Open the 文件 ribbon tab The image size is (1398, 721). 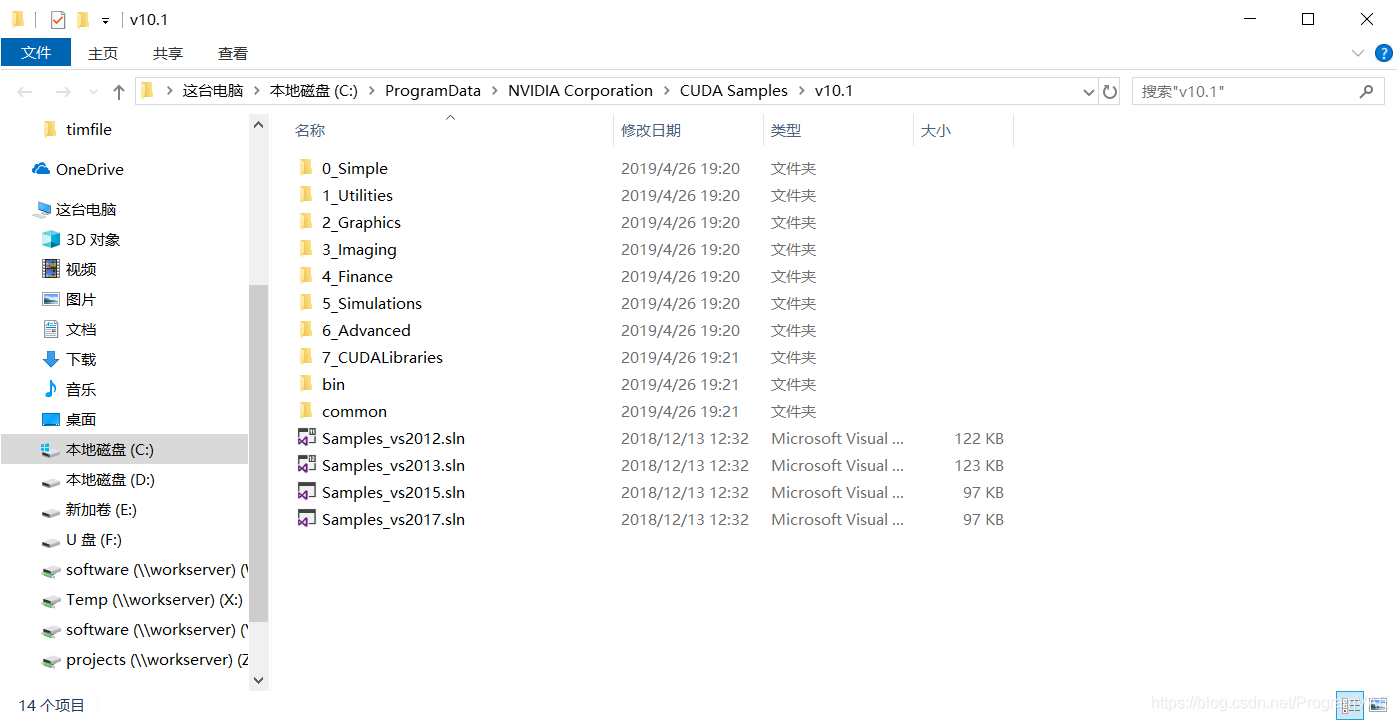pos(36,53)
